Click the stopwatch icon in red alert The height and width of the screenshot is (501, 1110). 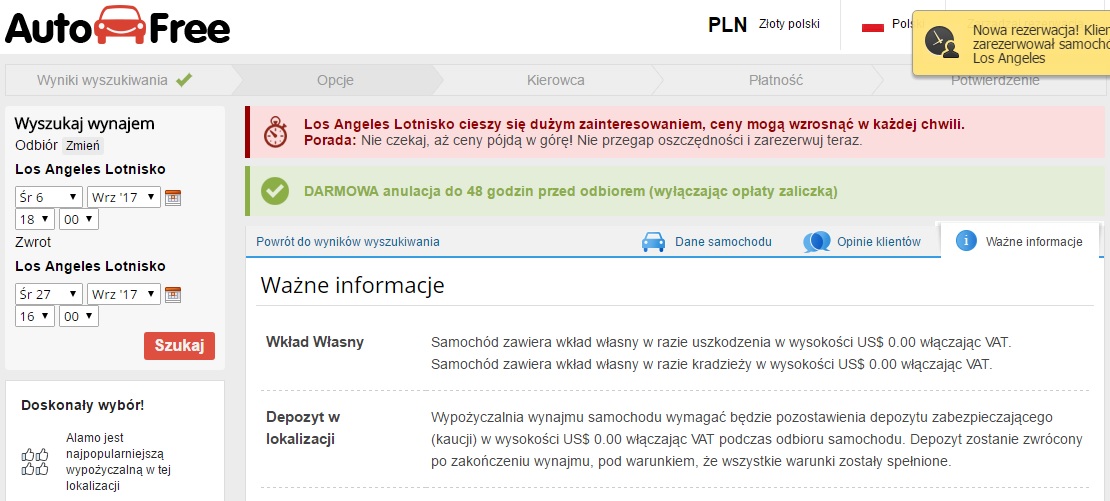pos(275,132)
